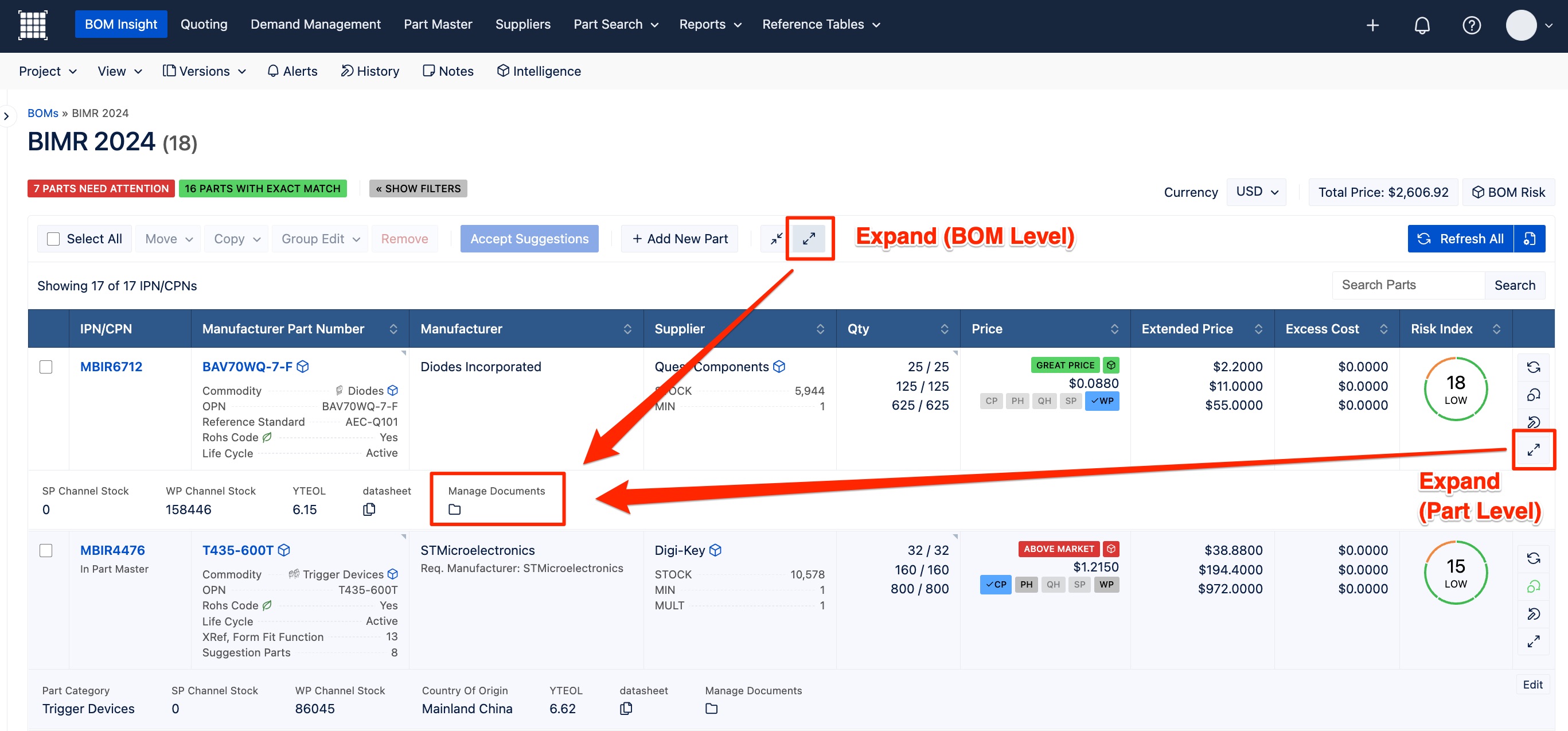Screen dimensions: 1568x731
Task: Open intelligence cube next to T435-600T
Action: pos(284,550)
